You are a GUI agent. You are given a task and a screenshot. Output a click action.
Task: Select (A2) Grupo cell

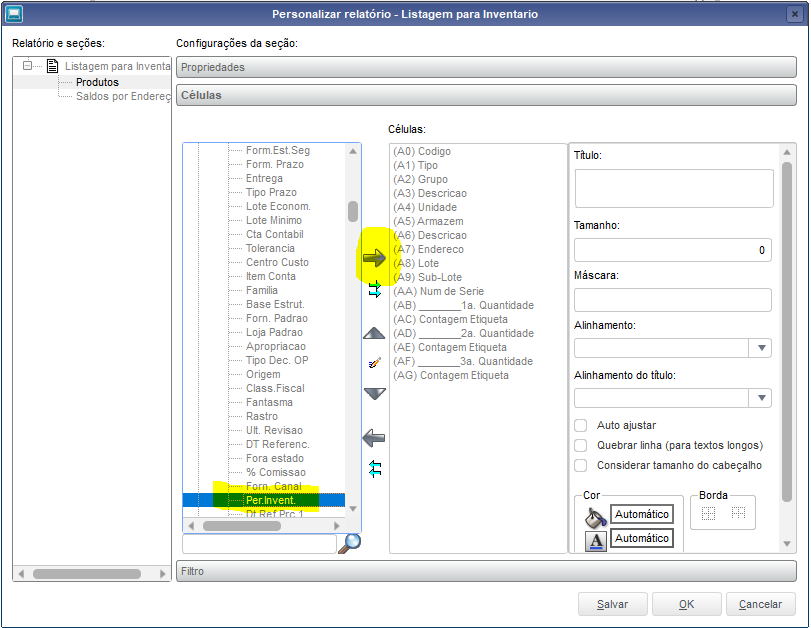(x=420, y=179)
